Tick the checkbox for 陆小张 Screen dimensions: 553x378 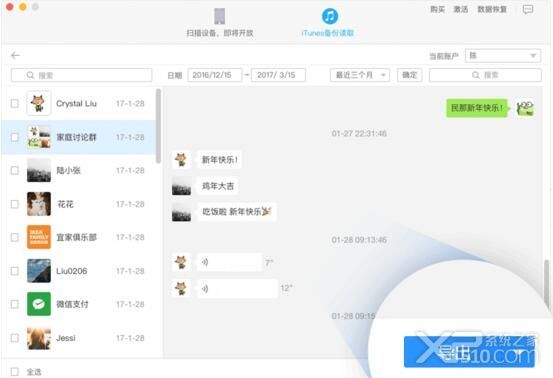tap(15, 170)
